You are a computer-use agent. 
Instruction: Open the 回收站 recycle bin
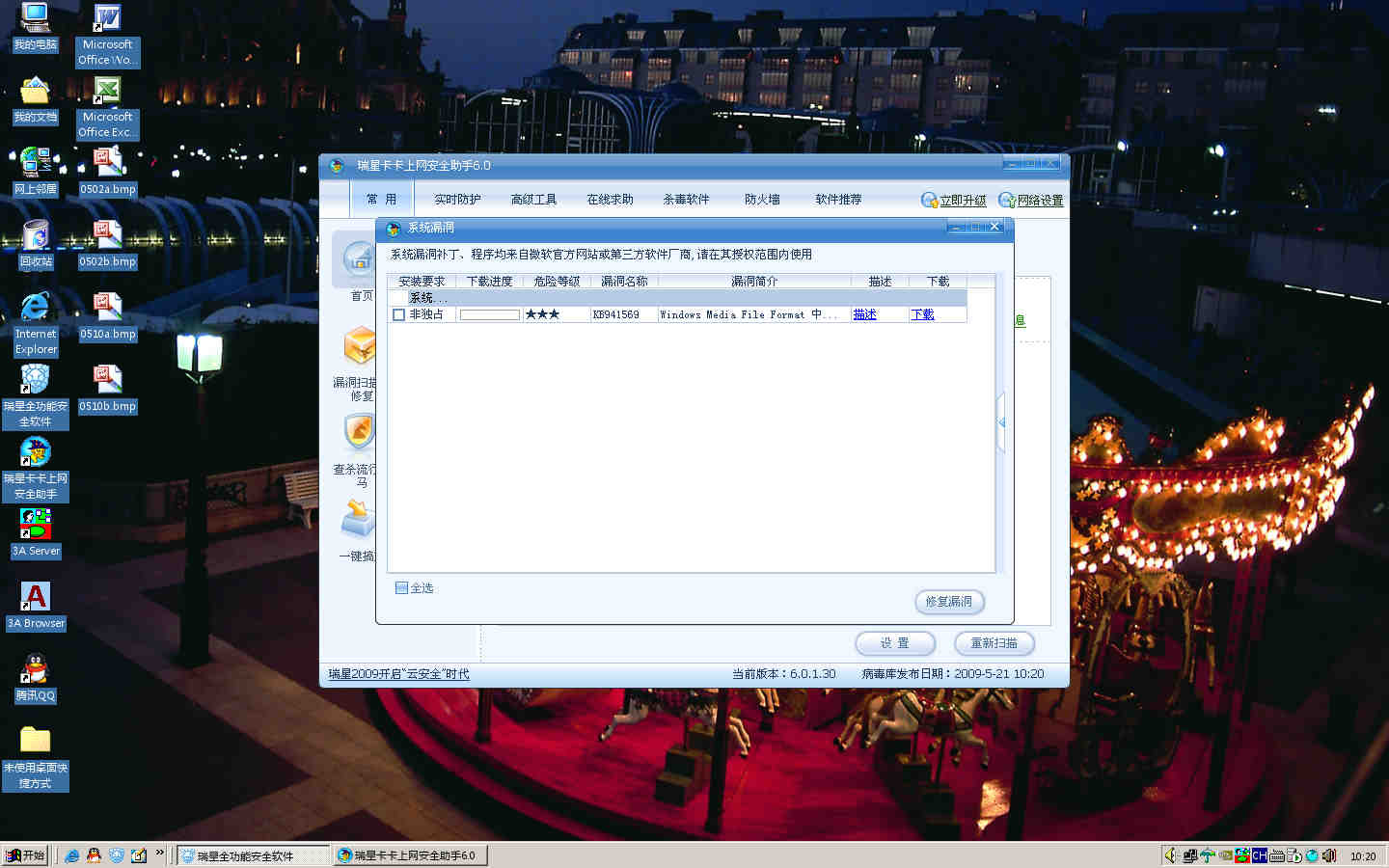[x=36, y=245]
